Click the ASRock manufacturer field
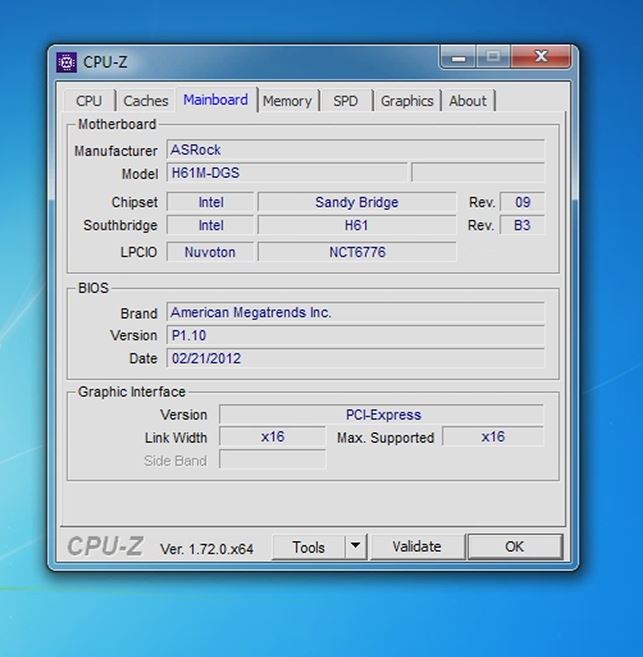 [356, 150]
